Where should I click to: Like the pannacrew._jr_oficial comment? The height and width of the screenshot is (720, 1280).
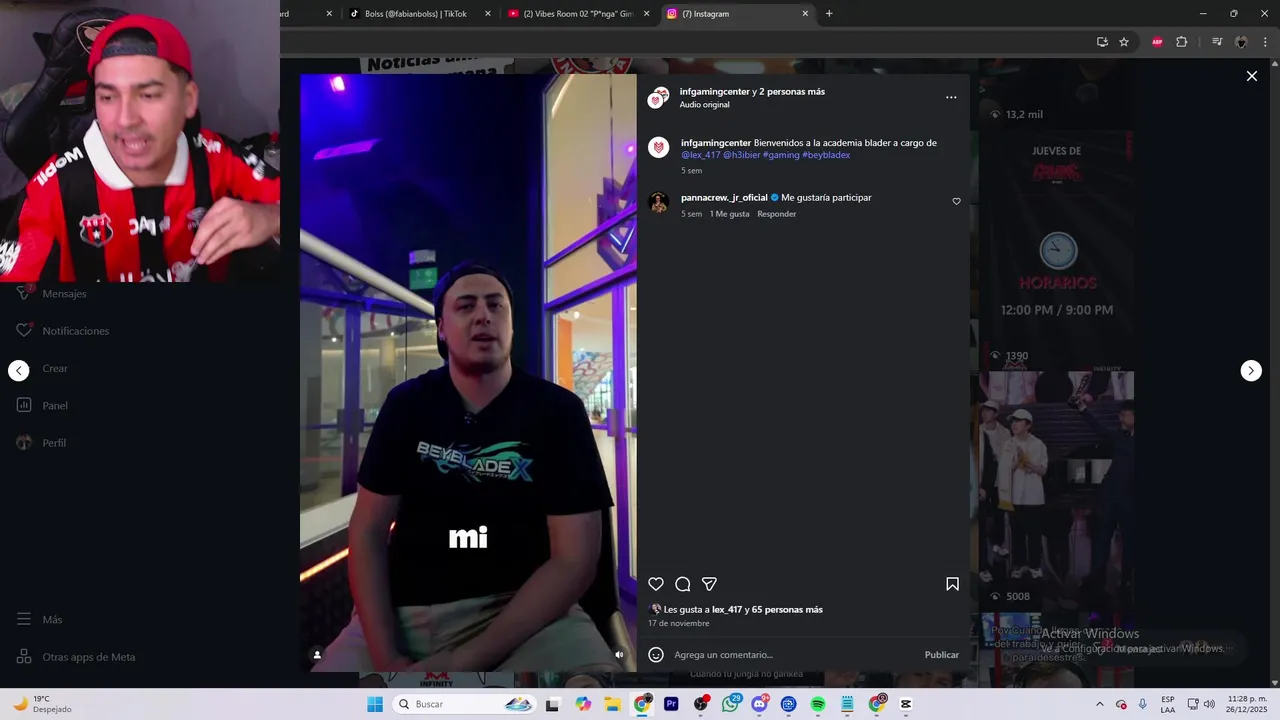[956, 201]
